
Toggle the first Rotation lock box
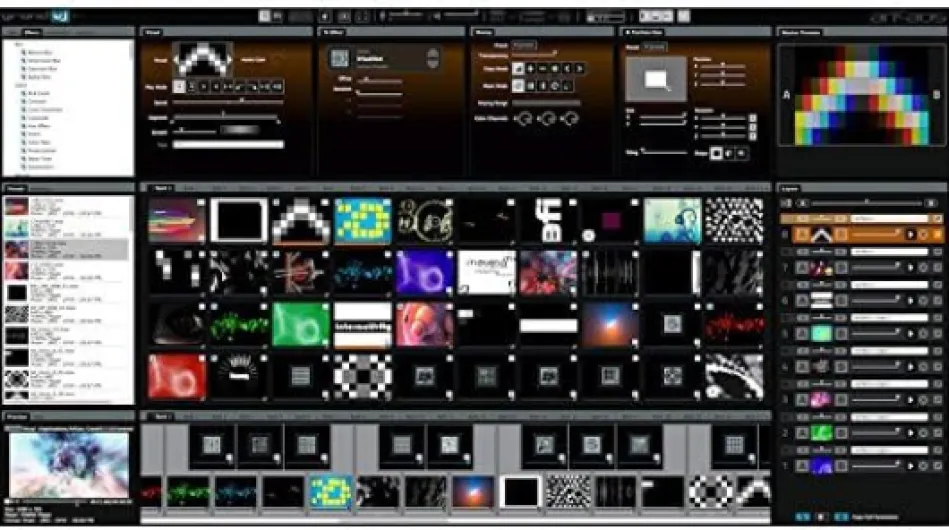click(x=752, y=119)
